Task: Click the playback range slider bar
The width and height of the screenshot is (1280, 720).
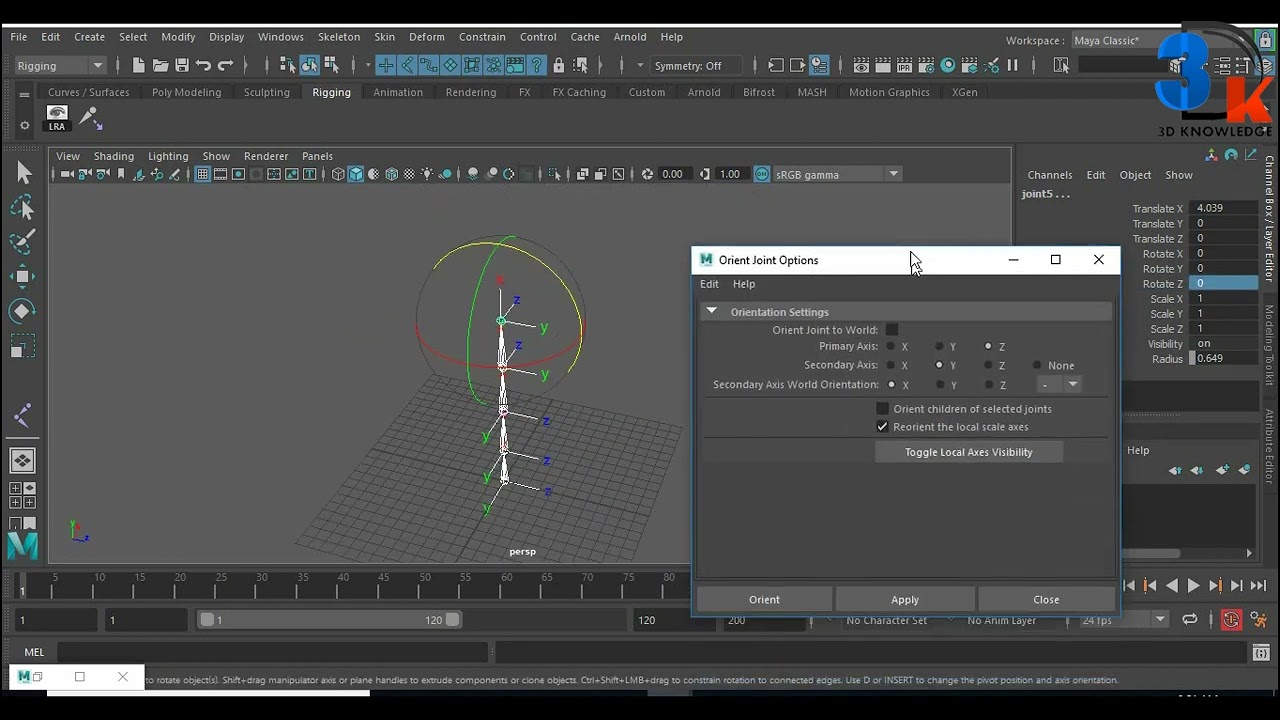Action: click(329, 620)
